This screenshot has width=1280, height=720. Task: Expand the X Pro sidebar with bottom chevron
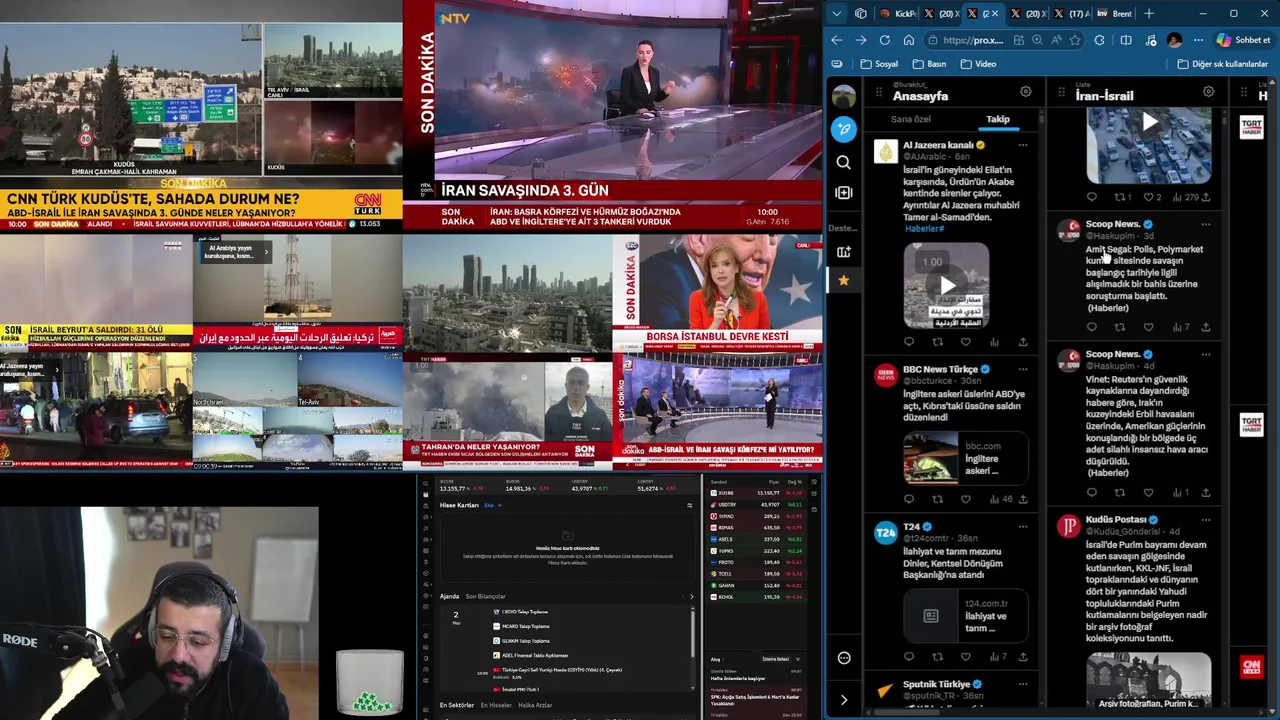pyautogui.click(x=844, y=700)
